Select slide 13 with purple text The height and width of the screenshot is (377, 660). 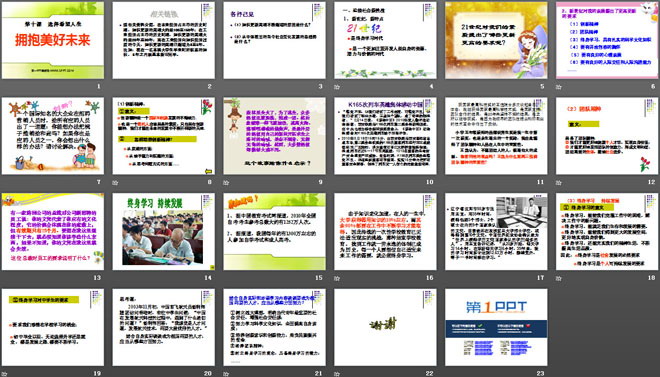coord(53,231)
